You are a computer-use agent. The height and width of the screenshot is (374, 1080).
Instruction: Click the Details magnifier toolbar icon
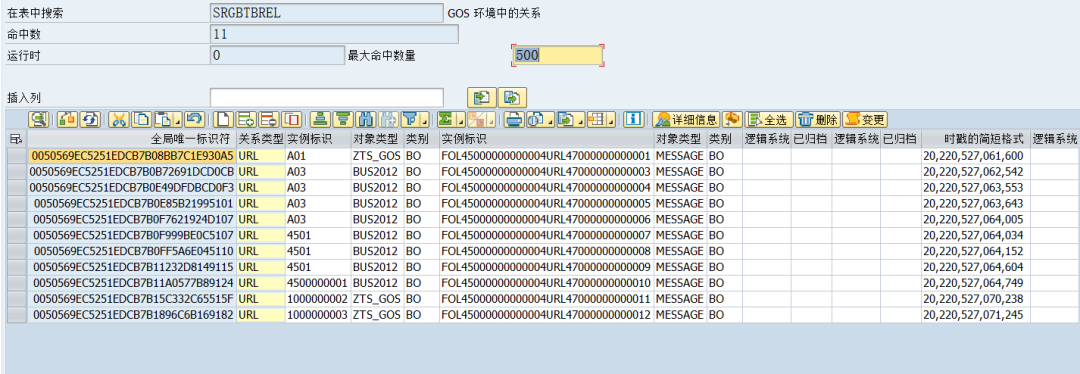39,119
